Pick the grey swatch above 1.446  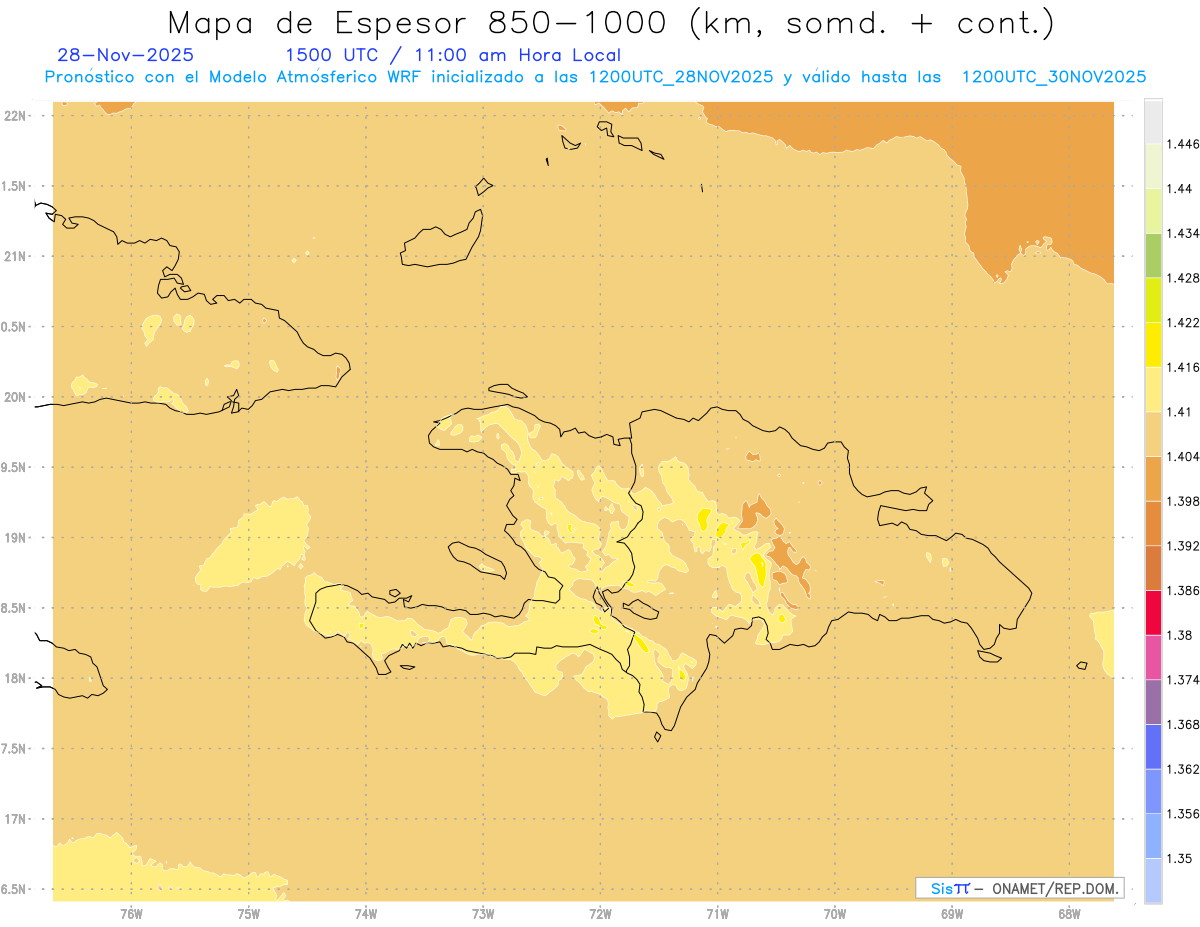pos(1153,121)
